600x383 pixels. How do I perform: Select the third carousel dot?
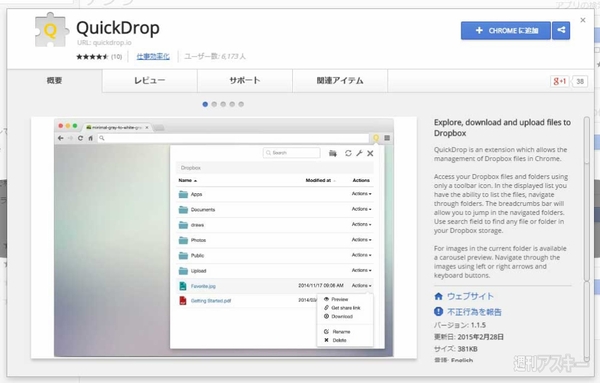point(223,104)
